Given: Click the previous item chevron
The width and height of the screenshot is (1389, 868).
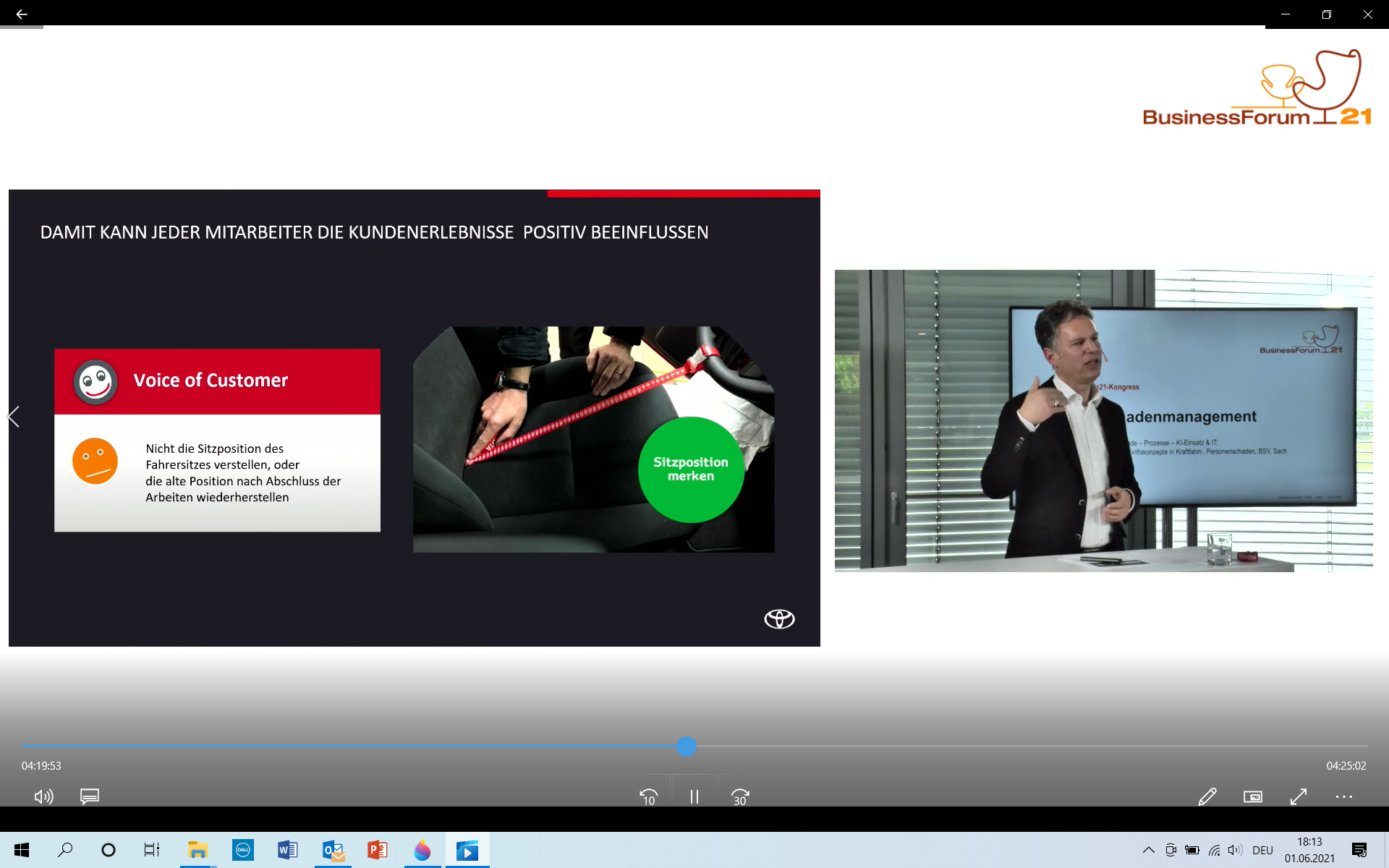Looking at the screenshot, I should pos(13,417).
